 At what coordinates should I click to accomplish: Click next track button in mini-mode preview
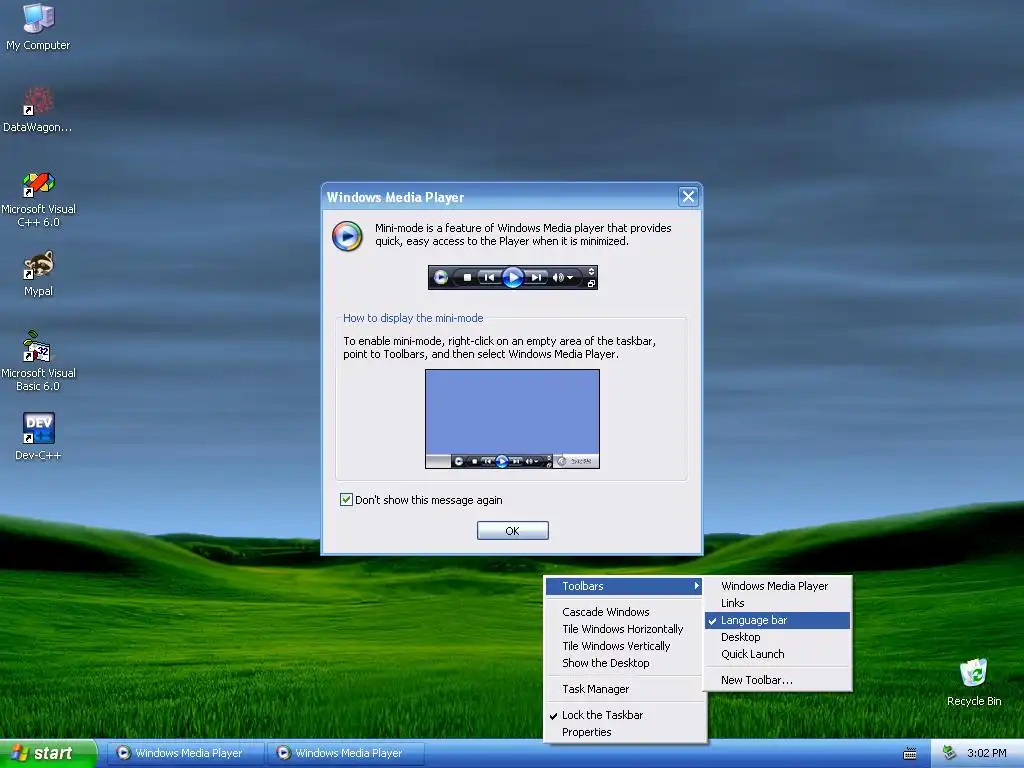click(x=536, y=278)
